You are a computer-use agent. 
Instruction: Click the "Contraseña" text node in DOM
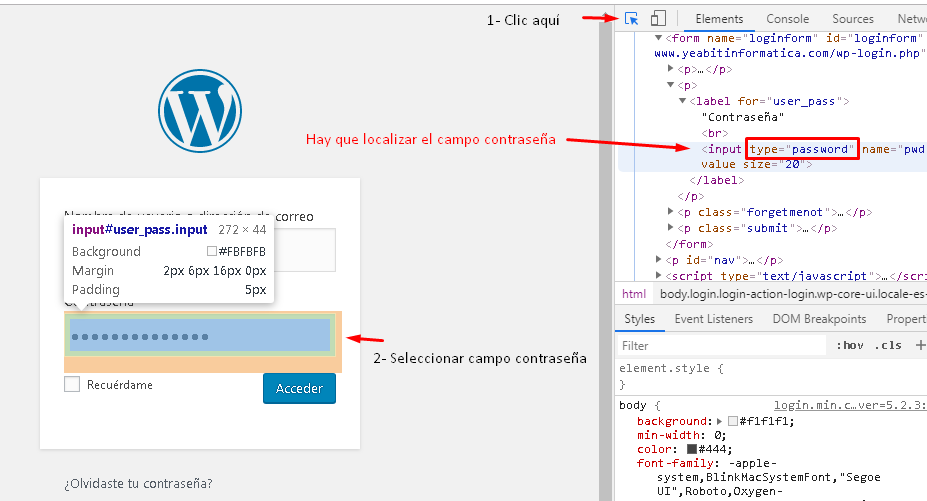tap(743, 117)
